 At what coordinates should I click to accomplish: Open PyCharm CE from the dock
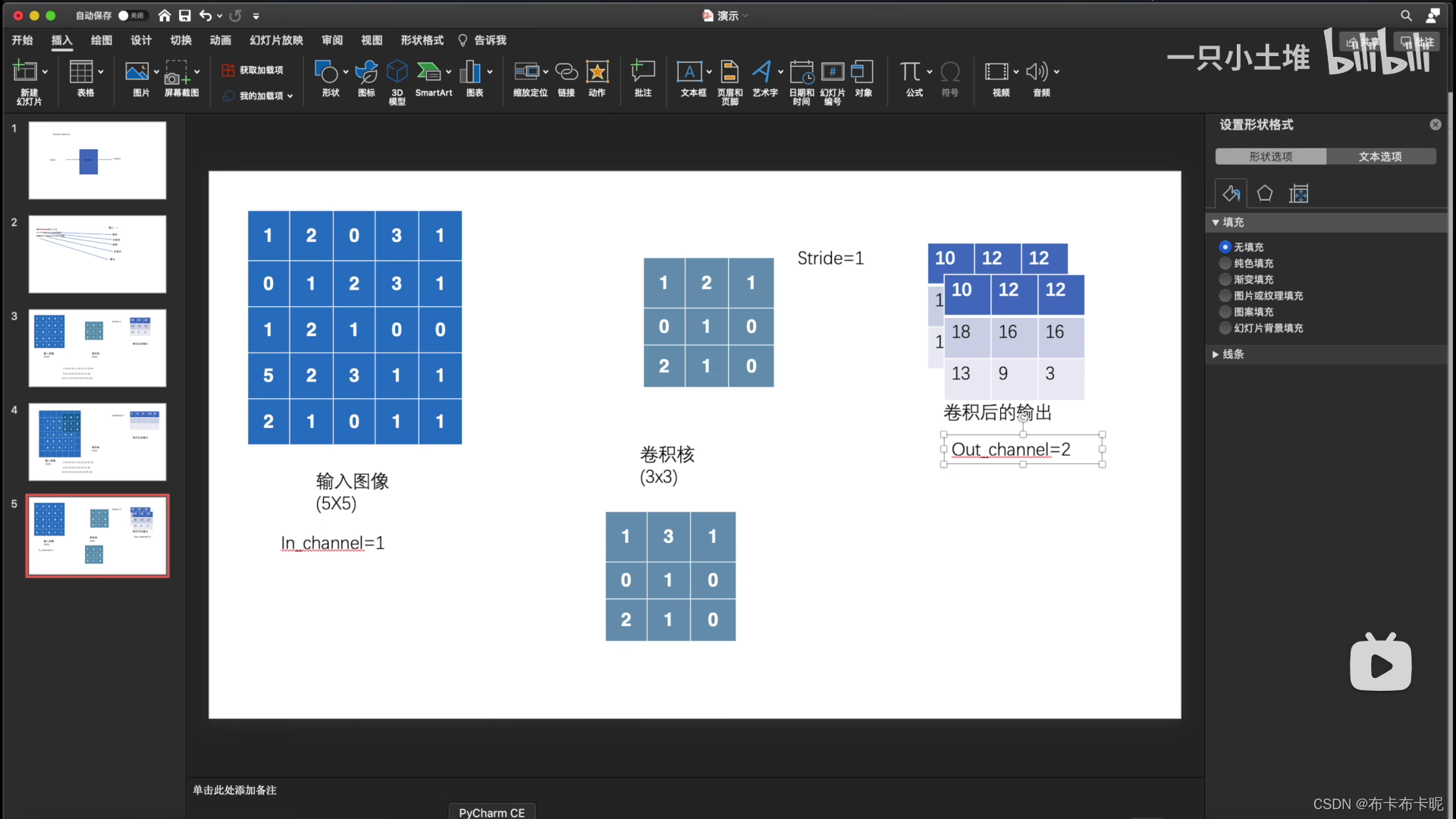(491, 811)
